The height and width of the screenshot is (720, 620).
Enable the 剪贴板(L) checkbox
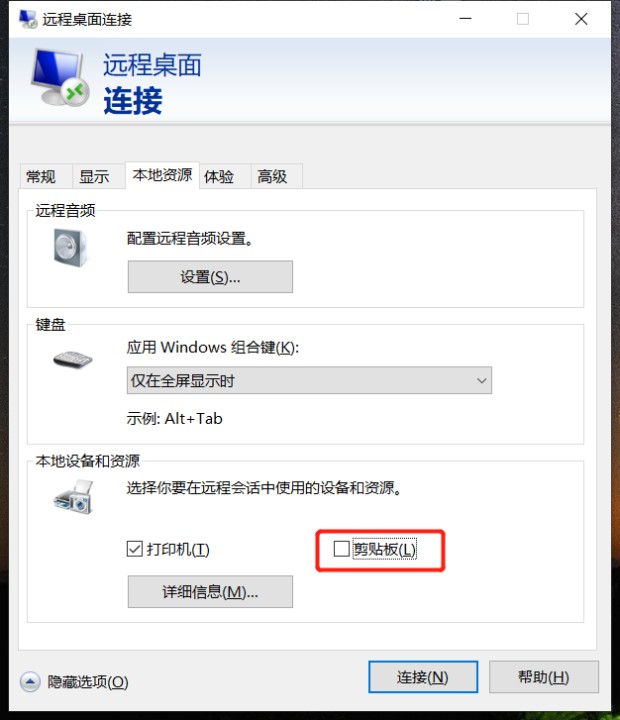(x=341, y=548)
